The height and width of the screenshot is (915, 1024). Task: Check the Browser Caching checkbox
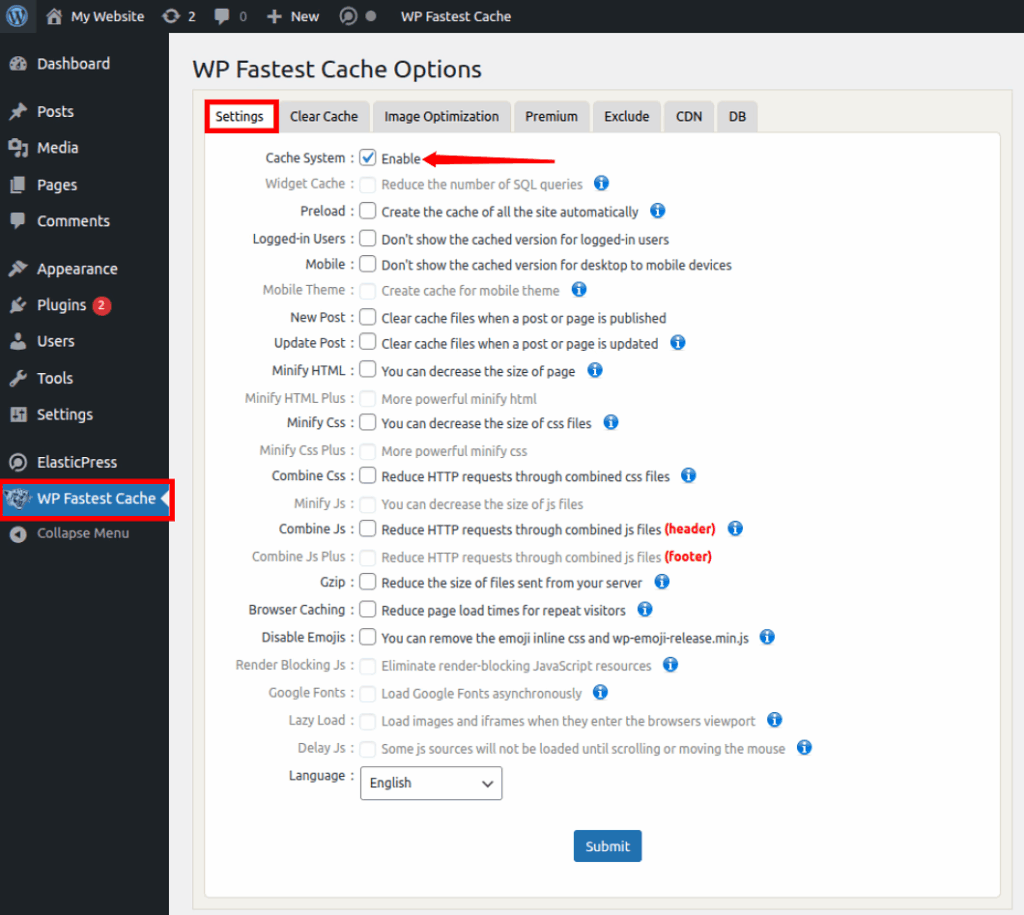point(367,610)
